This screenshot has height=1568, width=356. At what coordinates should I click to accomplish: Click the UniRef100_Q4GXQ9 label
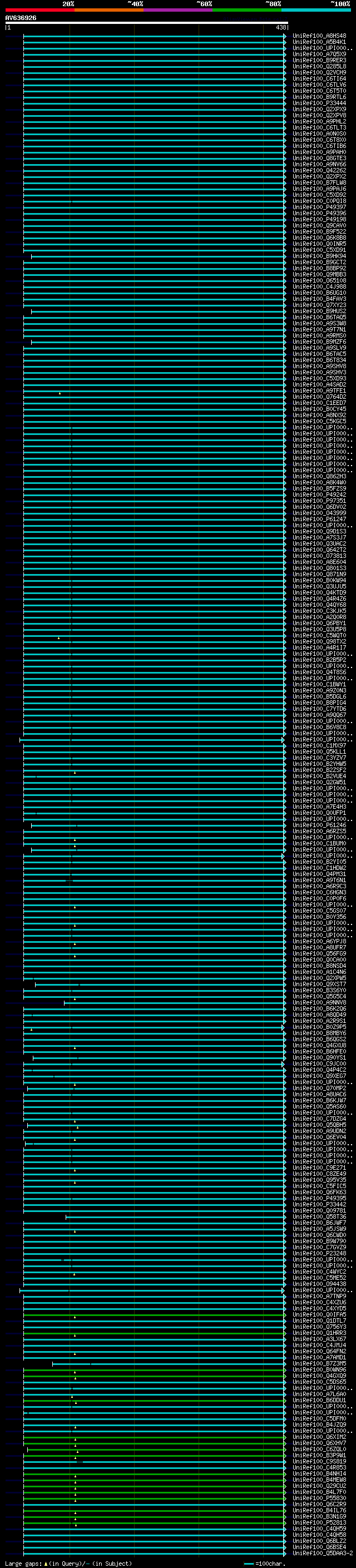coord(319,1376)
